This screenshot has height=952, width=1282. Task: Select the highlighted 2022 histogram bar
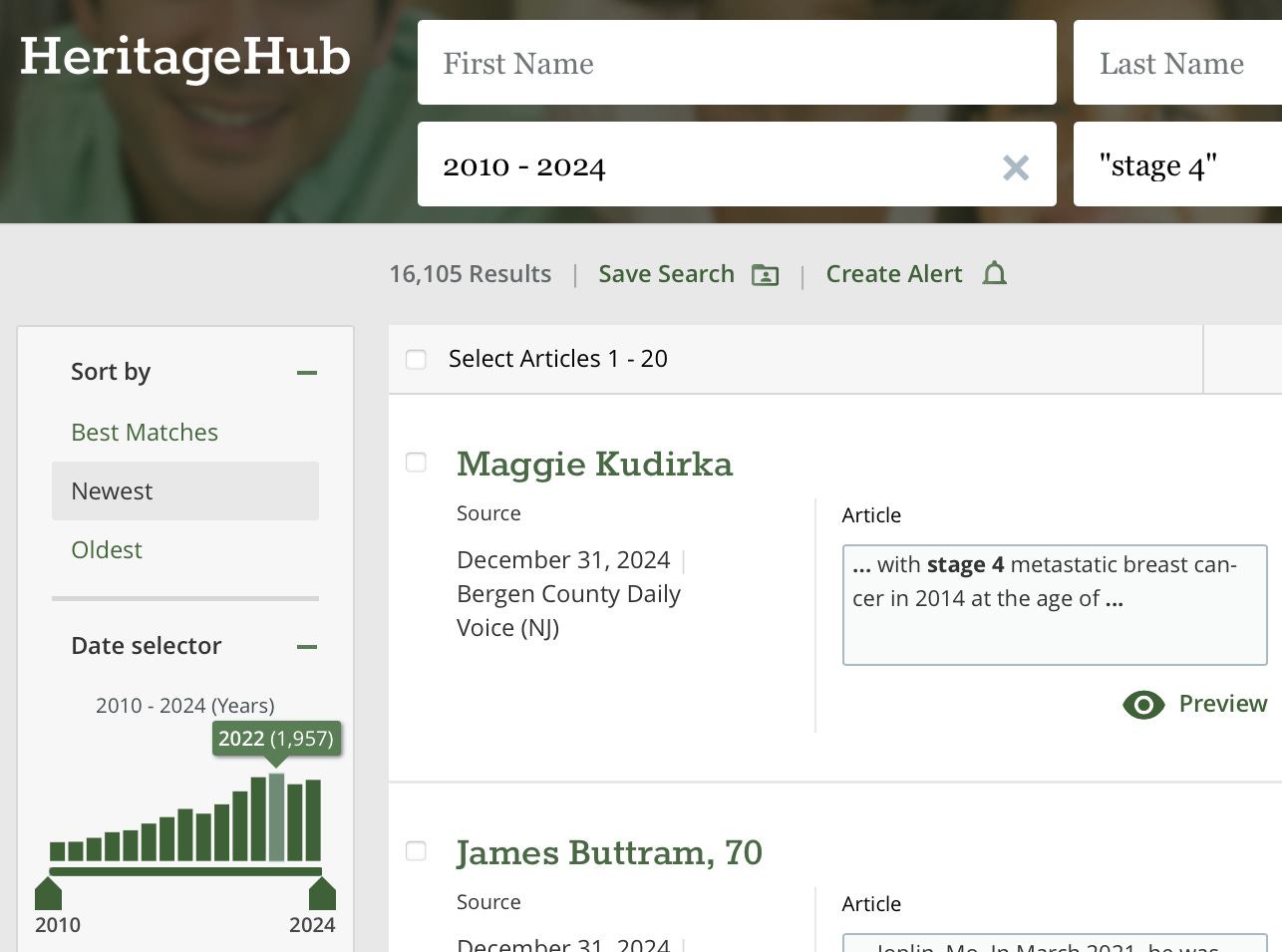pos(276,817)
